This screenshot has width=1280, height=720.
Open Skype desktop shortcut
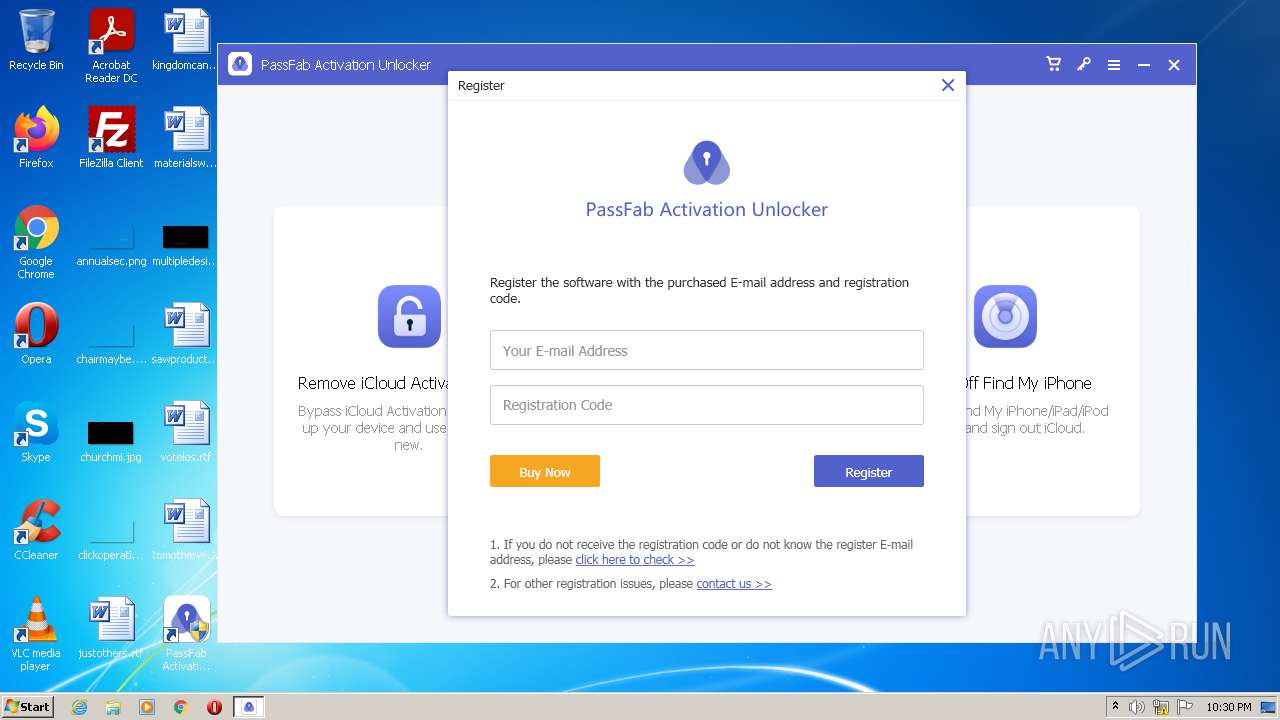coord(36,431)
